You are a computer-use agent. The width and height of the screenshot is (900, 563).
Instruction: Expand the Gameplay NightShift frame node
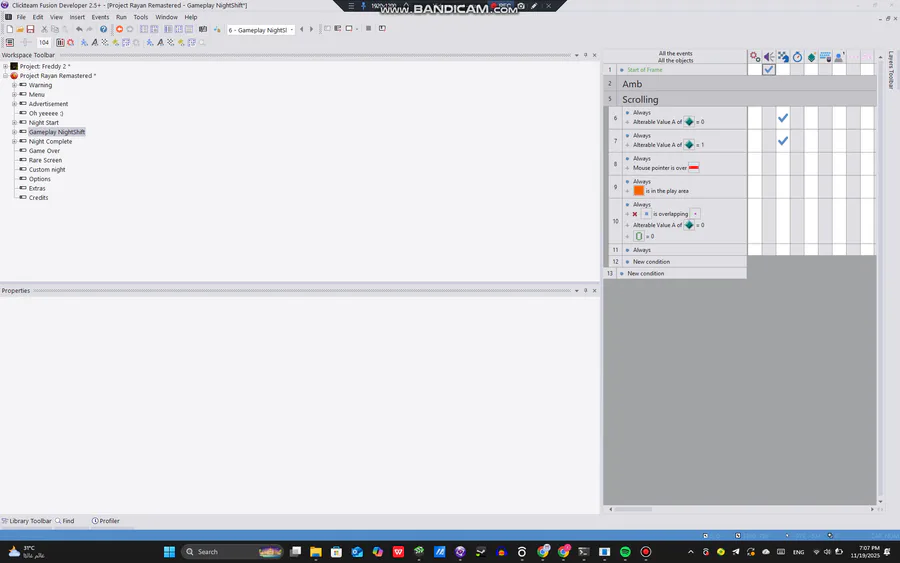click(14, 132)
